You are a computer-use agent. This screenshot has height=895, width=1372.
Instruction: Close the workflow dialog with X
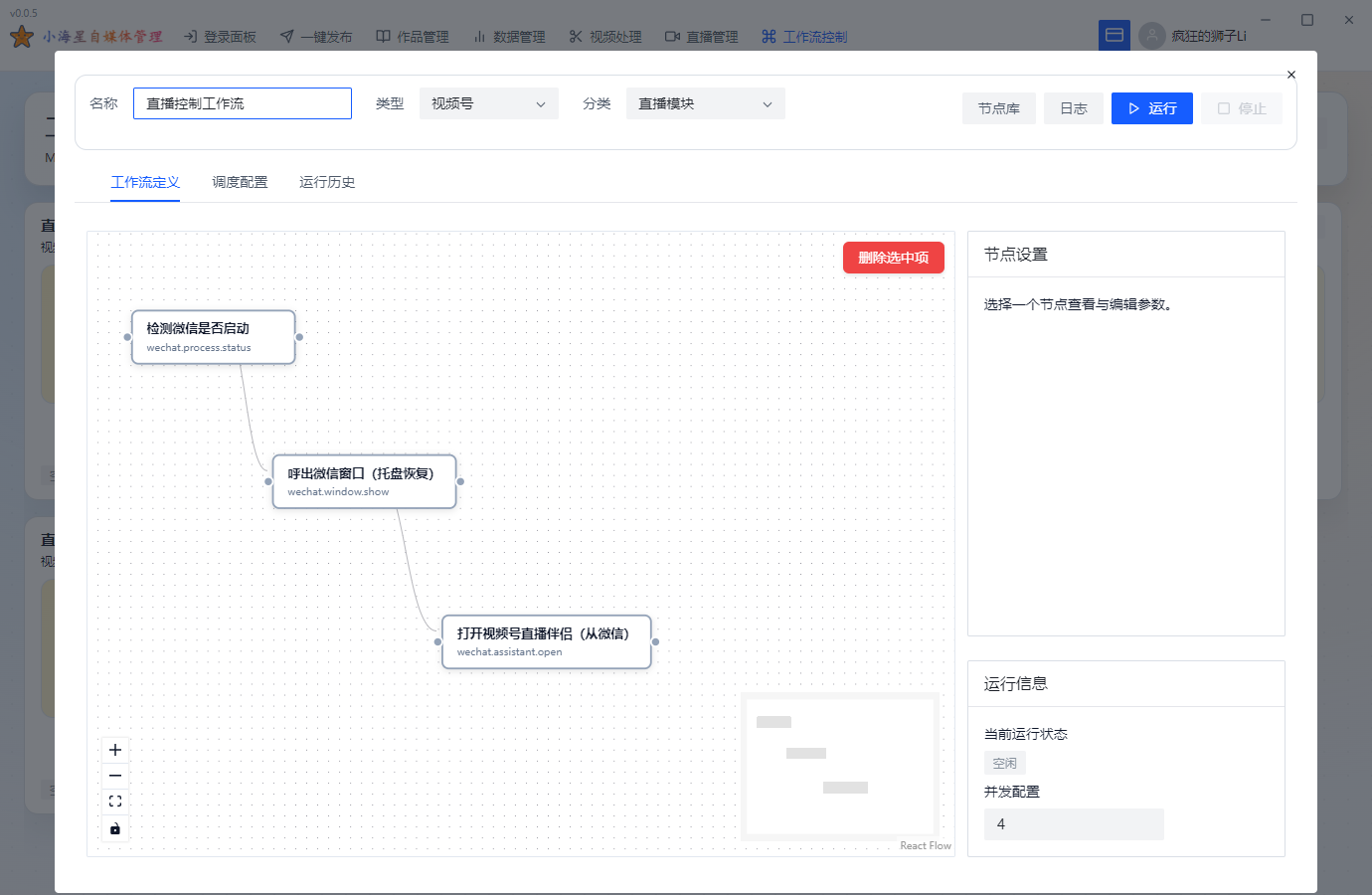tap(1290, 75)
